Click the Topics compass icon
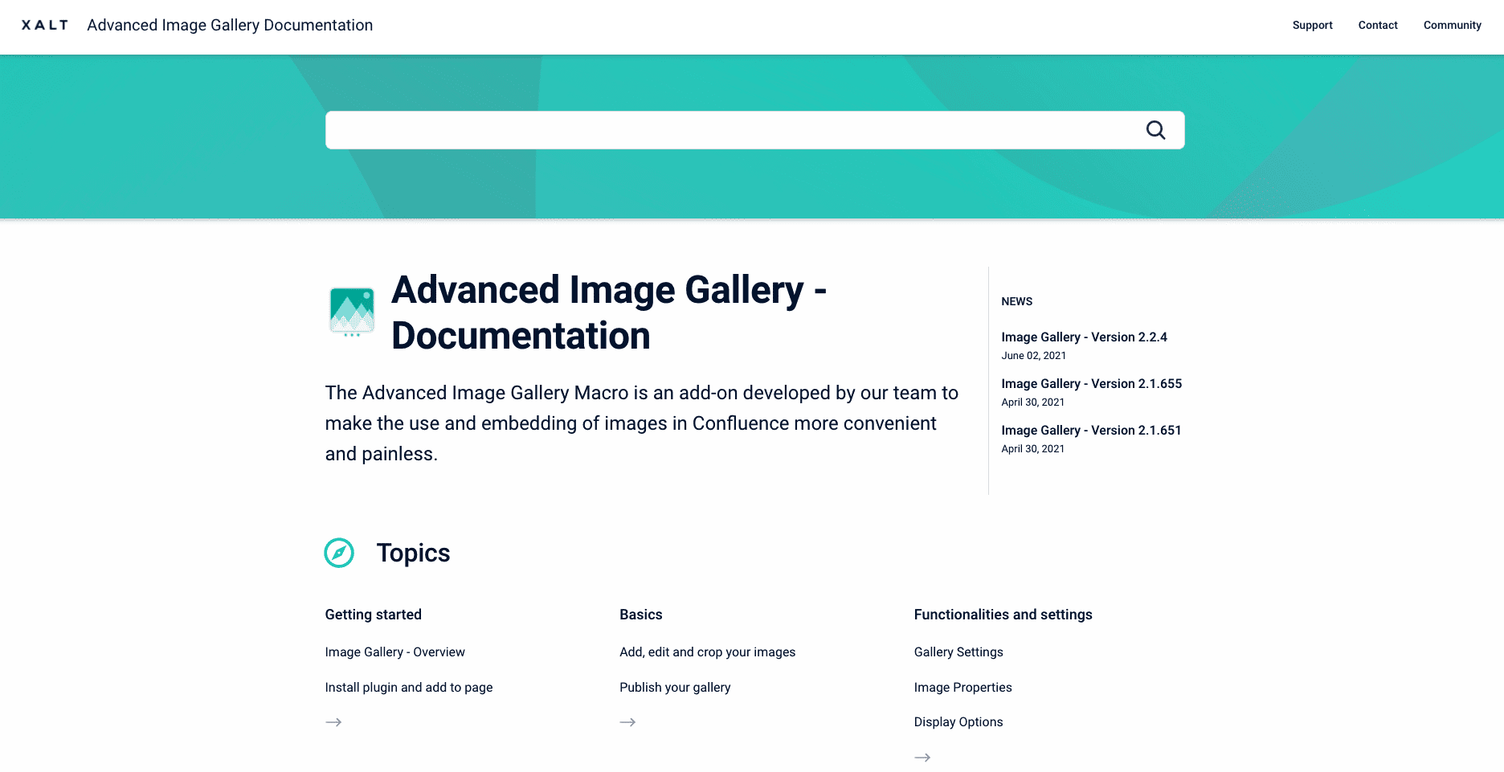 point(339,553)
